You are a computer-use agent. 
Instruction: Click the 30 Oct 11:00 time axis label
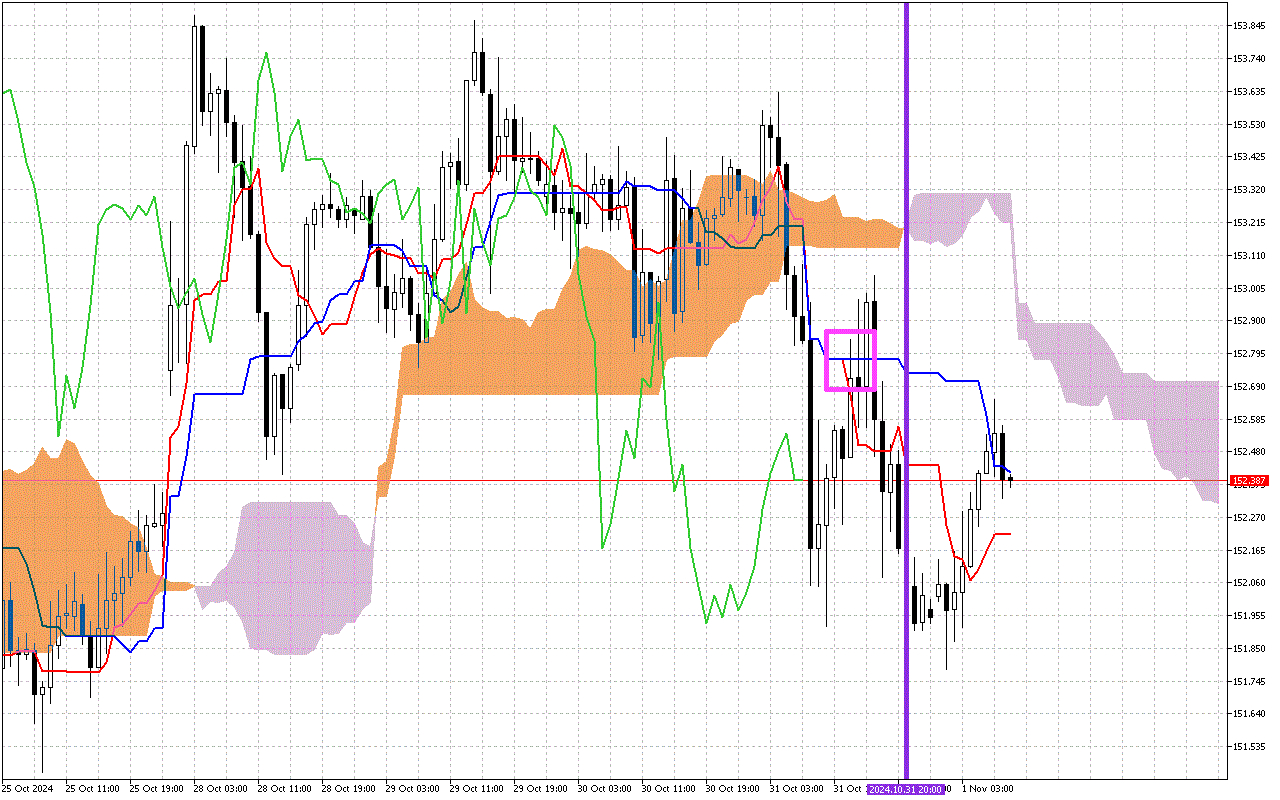click(668, 789)
